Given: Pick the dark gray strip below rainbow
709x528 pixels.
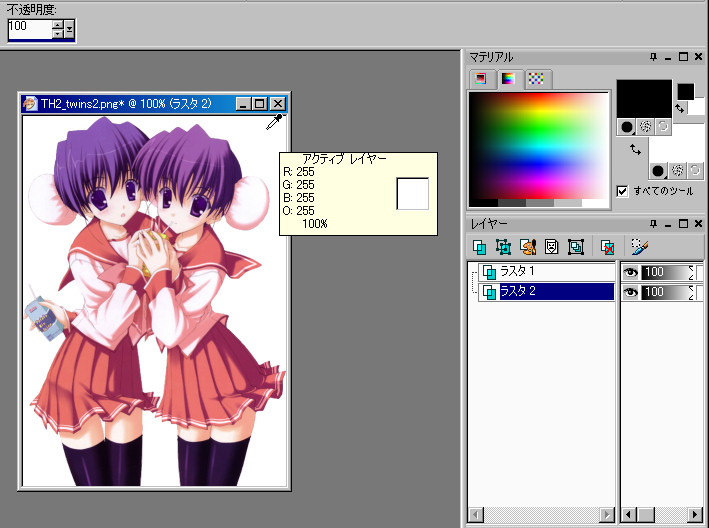Looking at the screenshot, I should pyautogui.click(x=511, y=203).
